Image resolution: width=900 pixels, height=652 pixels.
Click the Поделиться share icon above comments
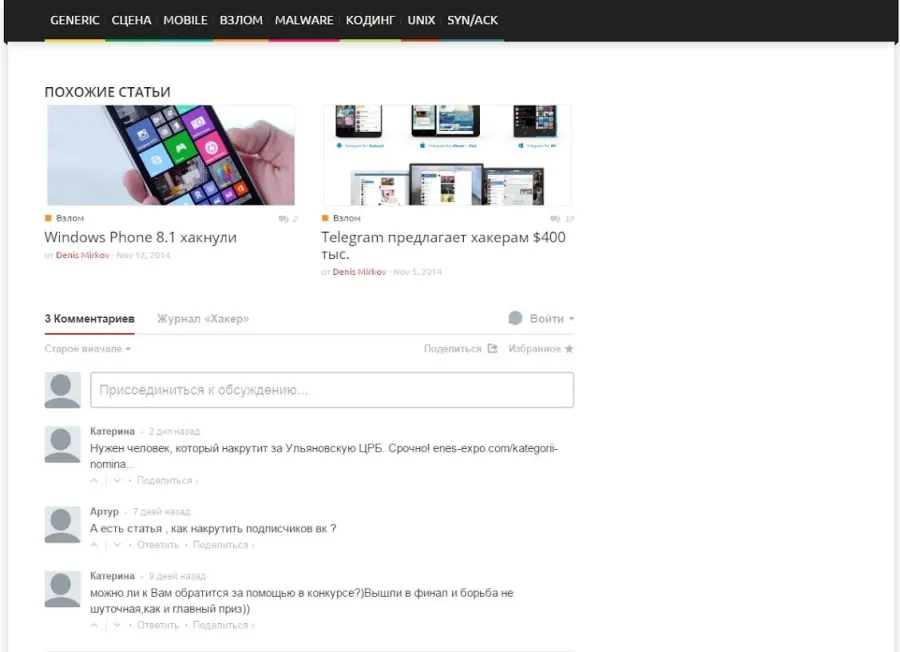(x=492, y=349)
